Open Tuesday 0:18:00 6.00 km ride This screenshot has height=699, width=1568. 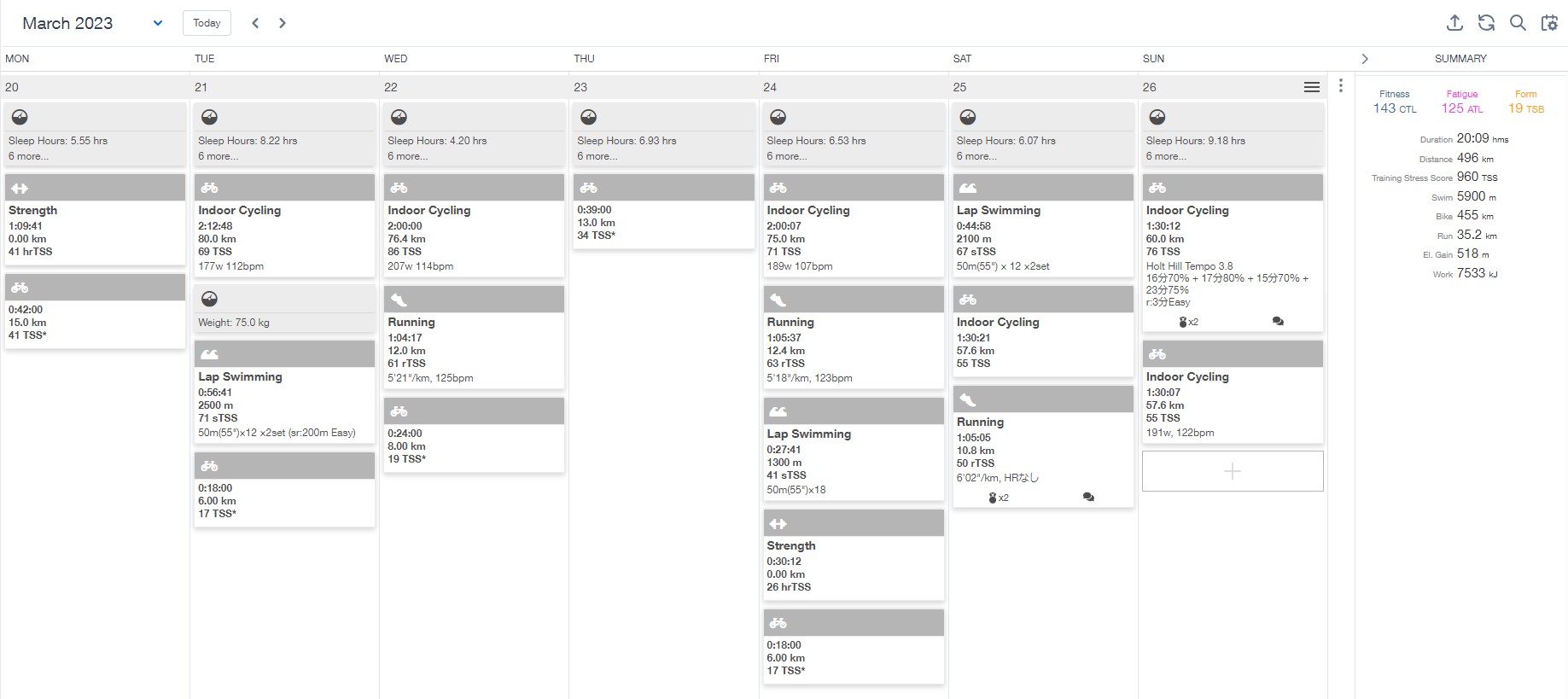click(x=284, y=490)
